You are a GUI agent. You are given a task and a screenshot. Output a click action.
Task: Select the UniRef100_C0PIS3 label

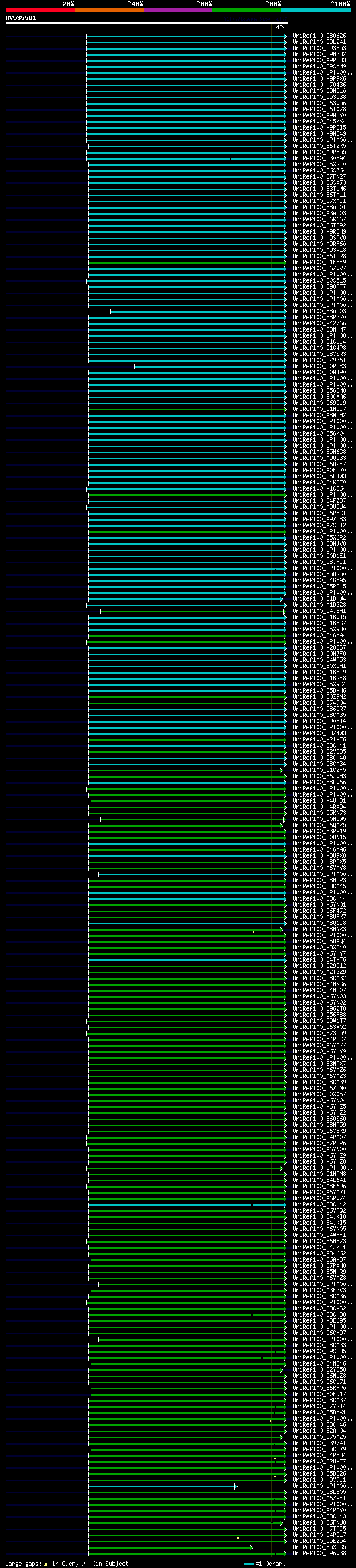[x=319, y=367]
